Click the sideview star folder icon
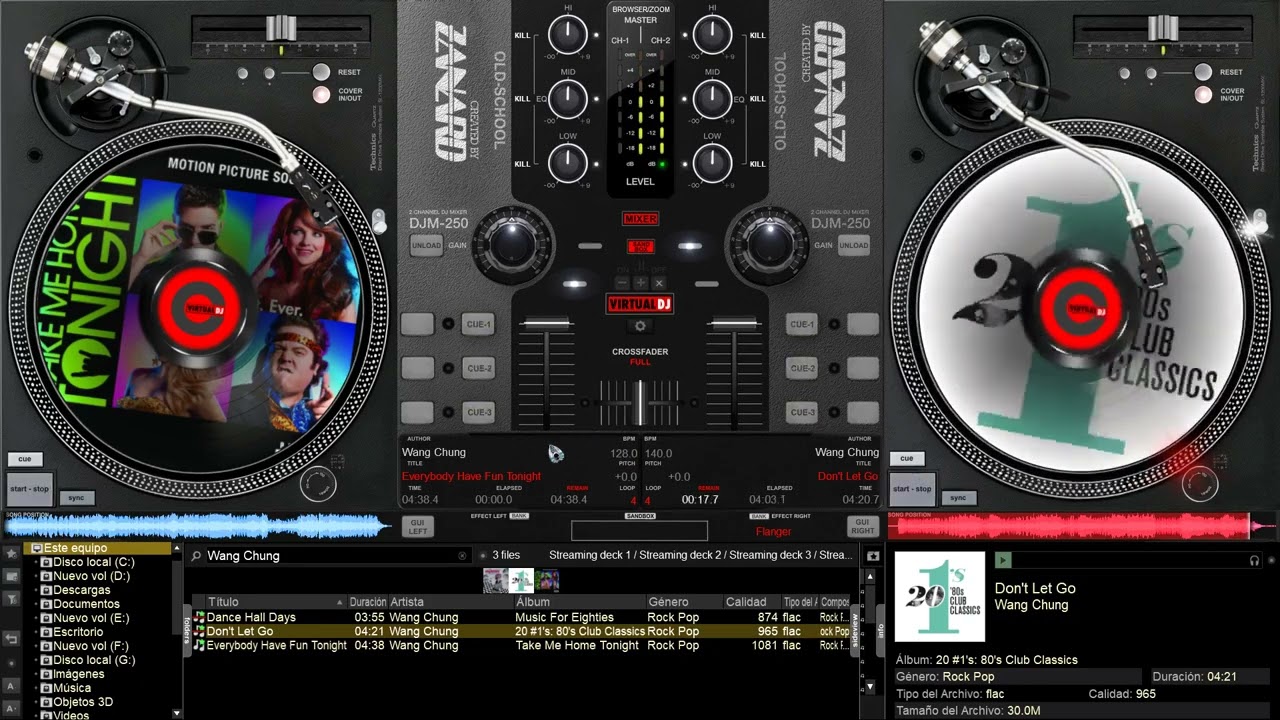The height and width of the screenshot is (720, 1280). coord(873,555)
